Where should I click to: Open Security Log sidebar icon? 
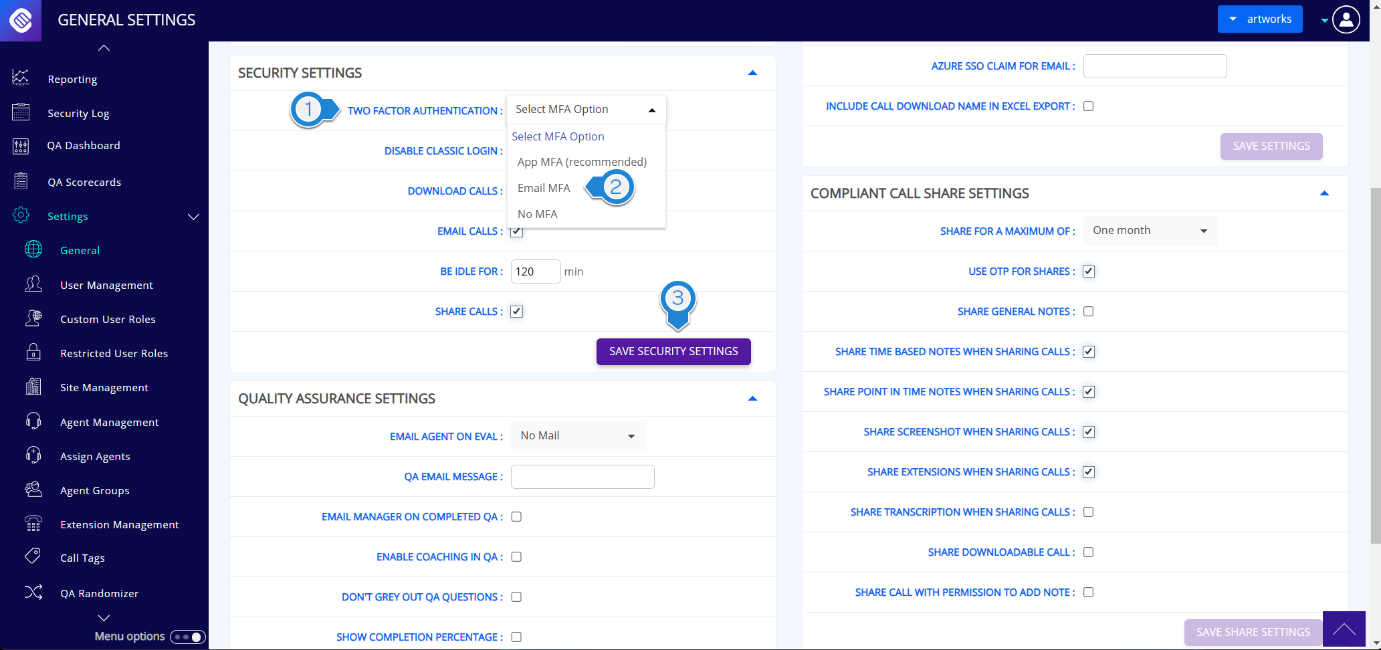click(20, 113)
